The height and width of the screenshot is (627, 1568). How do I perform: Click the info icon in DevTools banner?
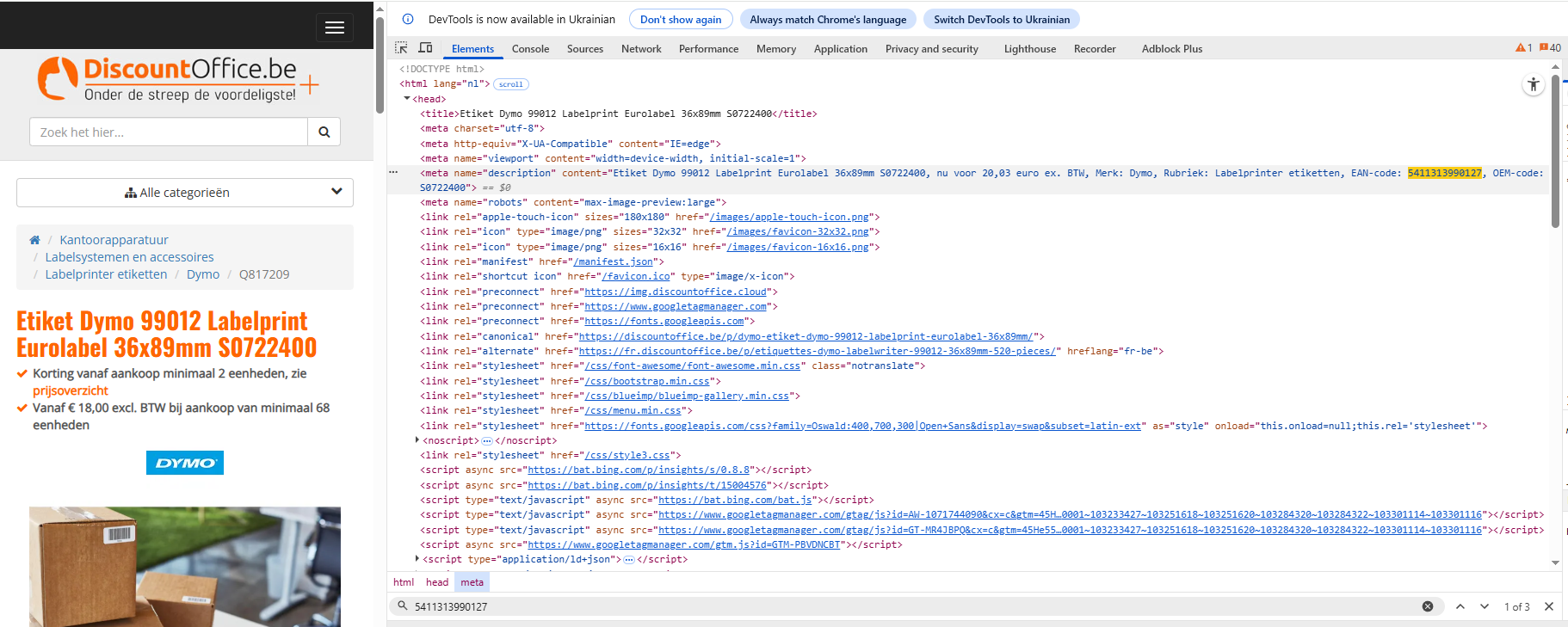pos(408,19)
